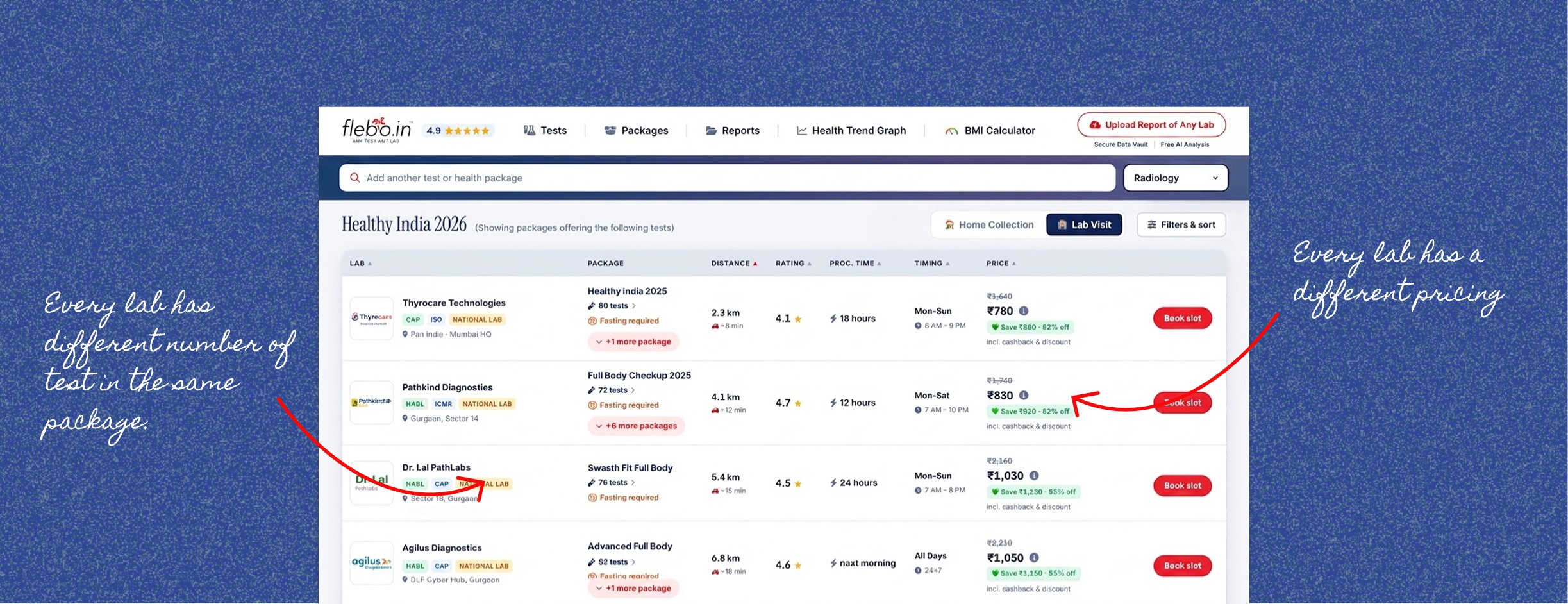The height and width of the screenshot is (604, 1568).
Task: Click the Pathkind Diagnostics logo thumbnail
Action: click(x=372, y=403)
